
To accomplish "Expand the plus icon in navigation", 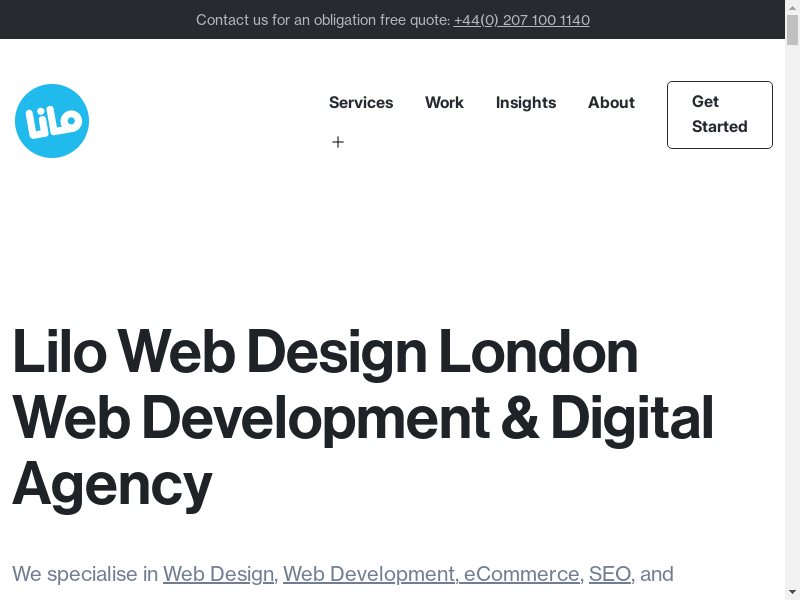I will coord(338,142).
